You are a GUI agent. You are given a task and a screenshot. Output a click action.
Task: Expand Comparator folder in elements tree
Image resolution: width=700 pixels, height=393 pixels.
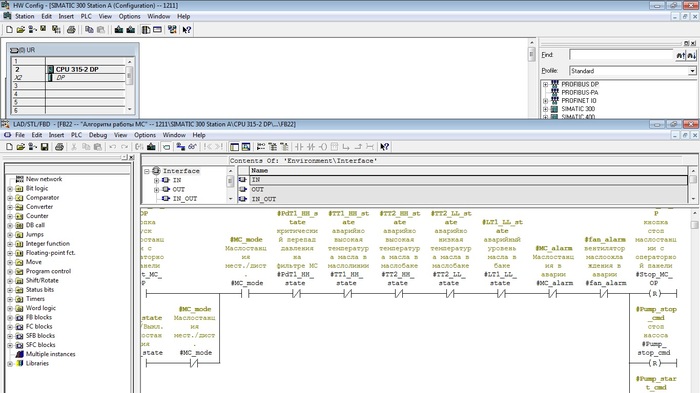point(10,198)
